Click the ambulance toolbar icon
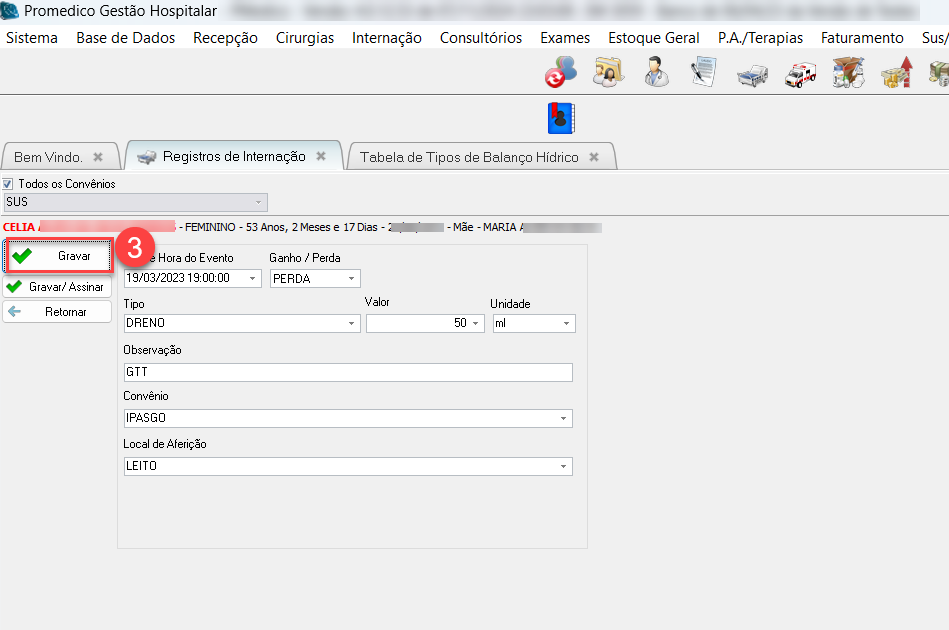The width and height of the screenshot is (949, 630). (x=800, y=73)
